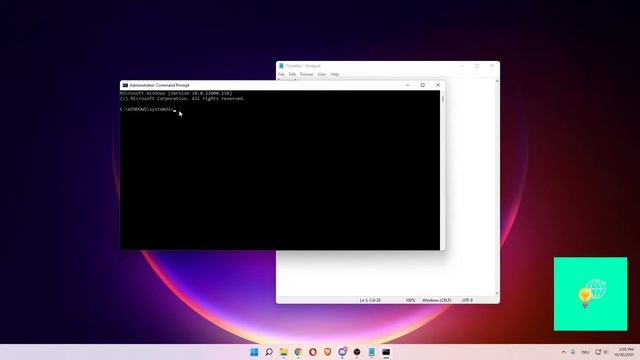Close the Command Prompt window
Image resolution: width=640 pixels, height=360 pixels.
click(438, 85)
